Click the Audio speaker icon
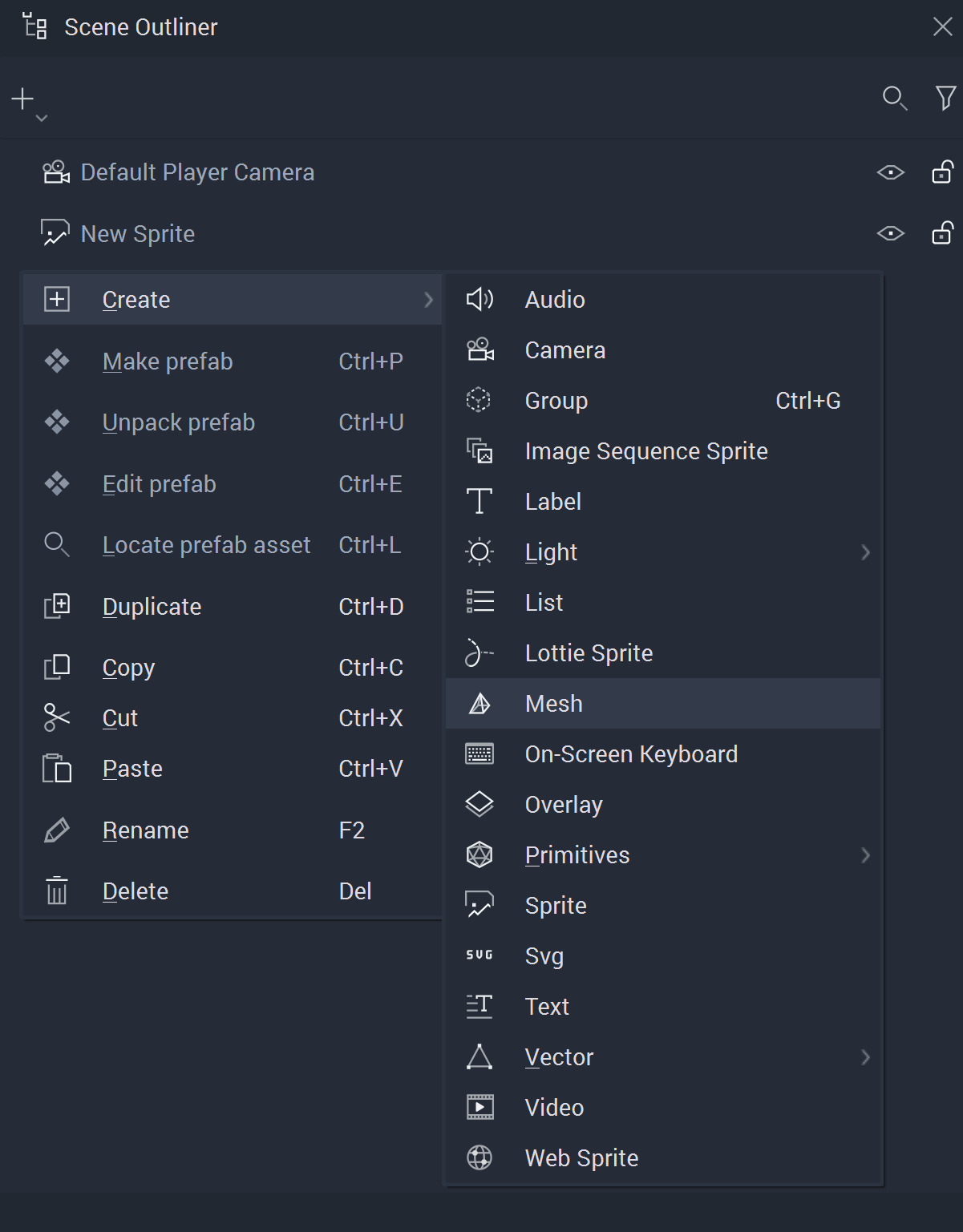This screenshot has width=963, height=1232. click(x=479, y=300)
